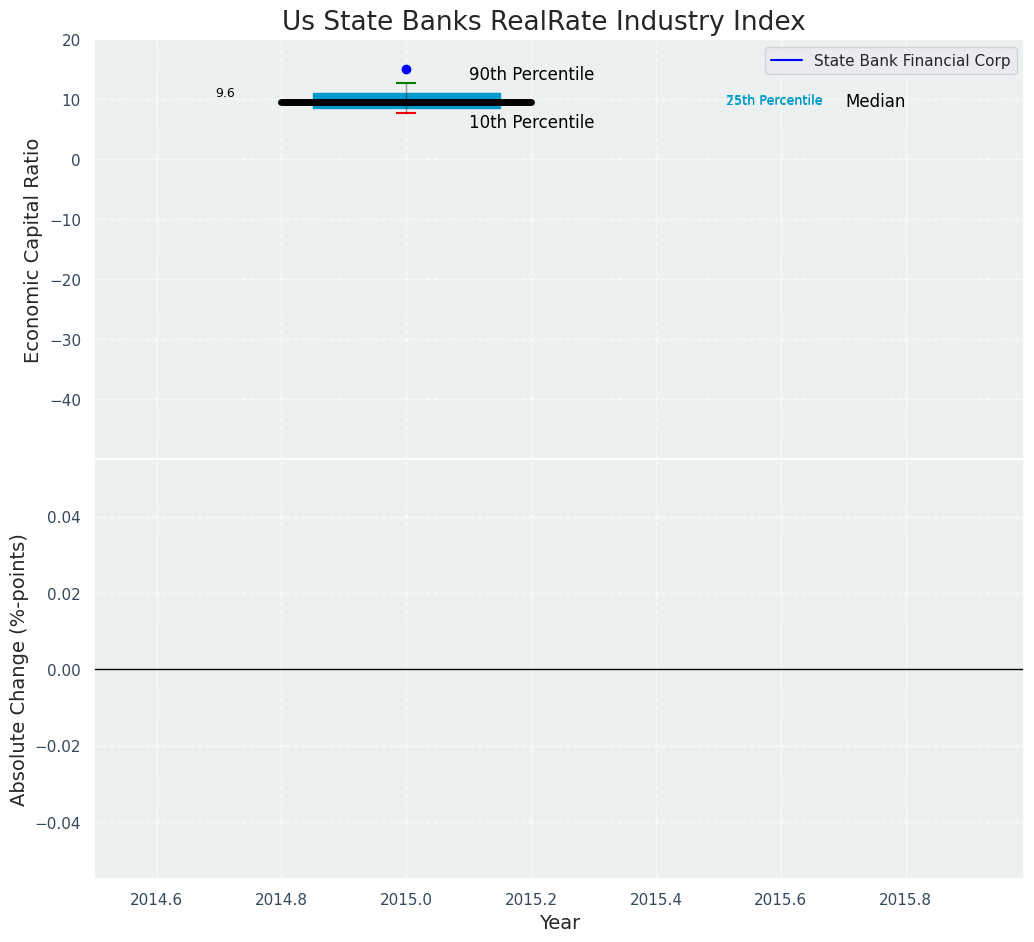Click the 10th Percentile annotation
1034x942 pixels.
click(531, 123)
